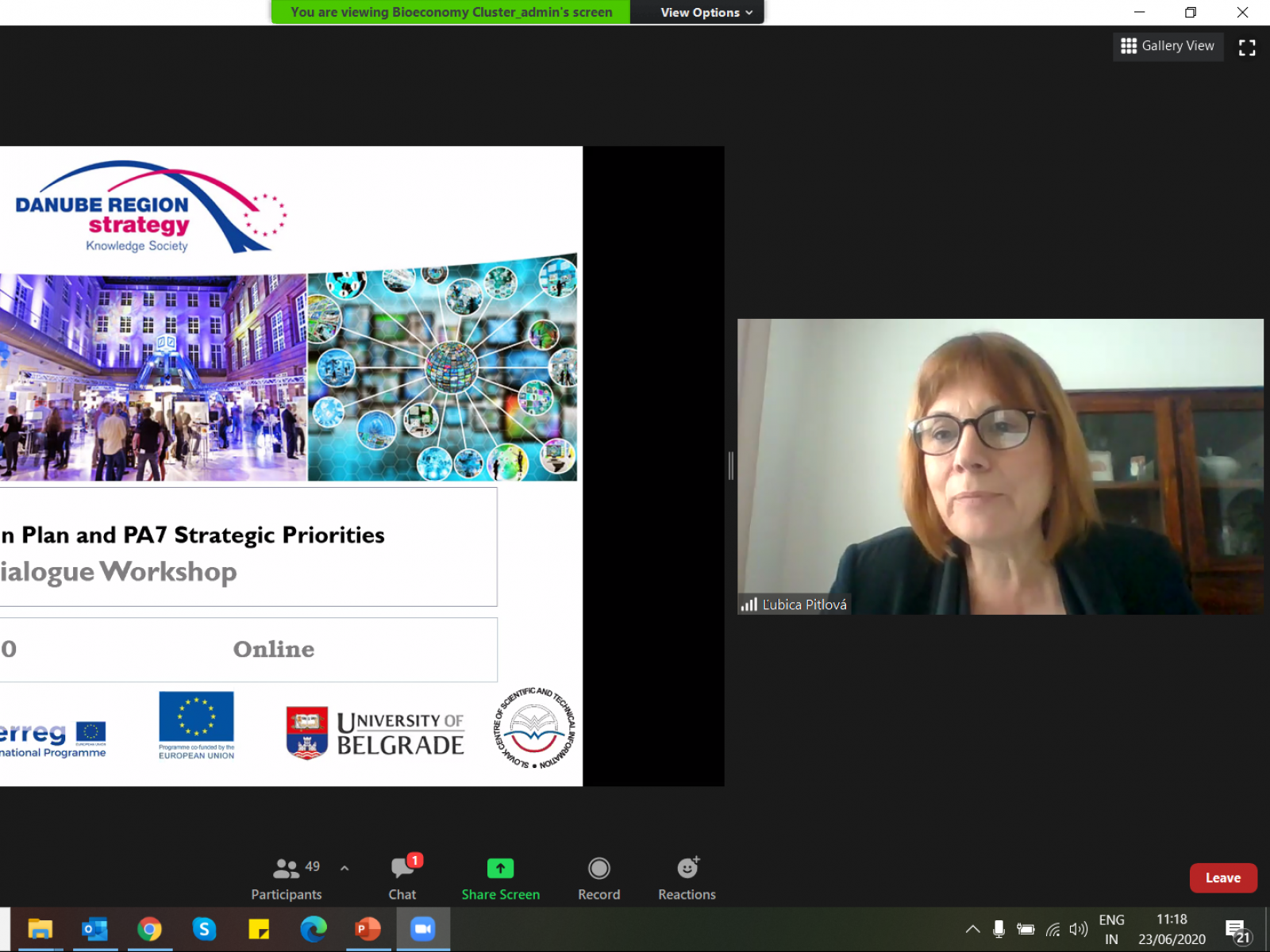
Task: Open the Windows notification center
Action: (1237, 930)
